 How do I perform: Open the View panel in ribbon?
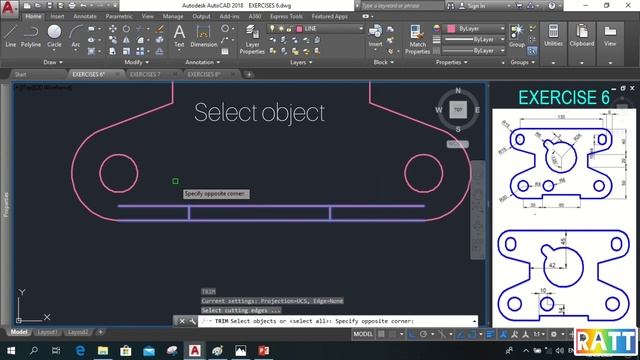pos(610,35)
